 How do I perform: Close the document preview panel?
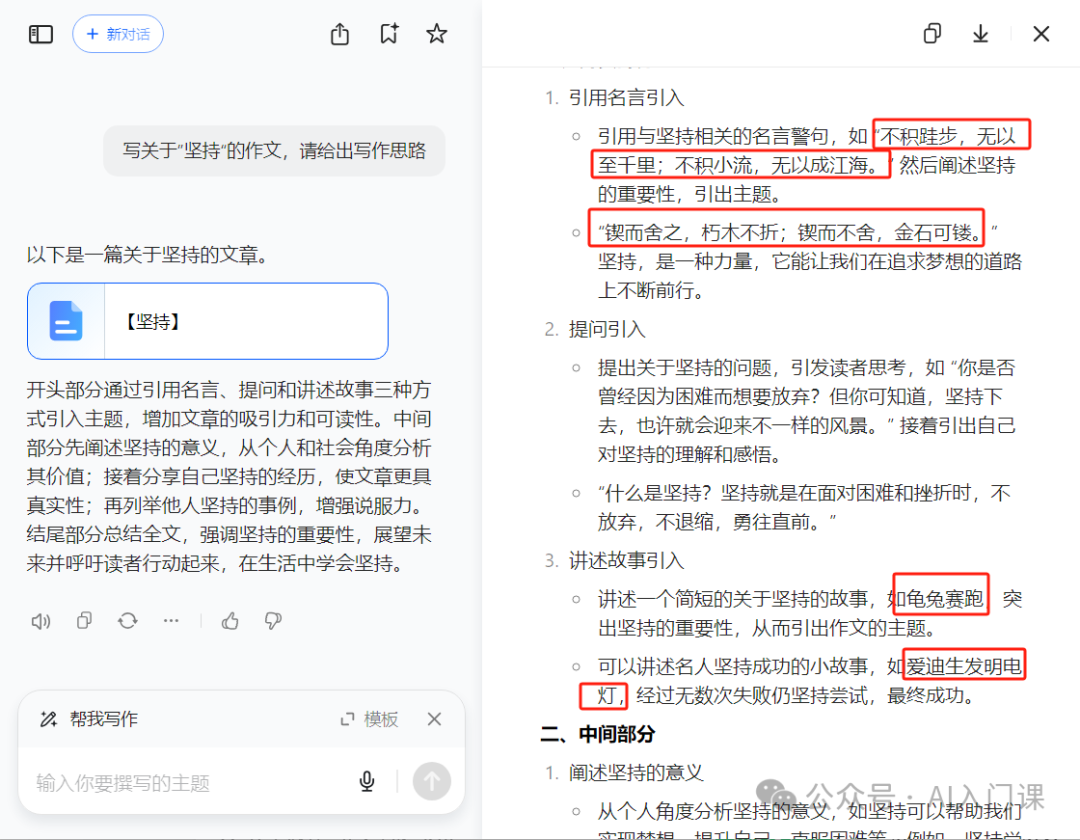1041,34
